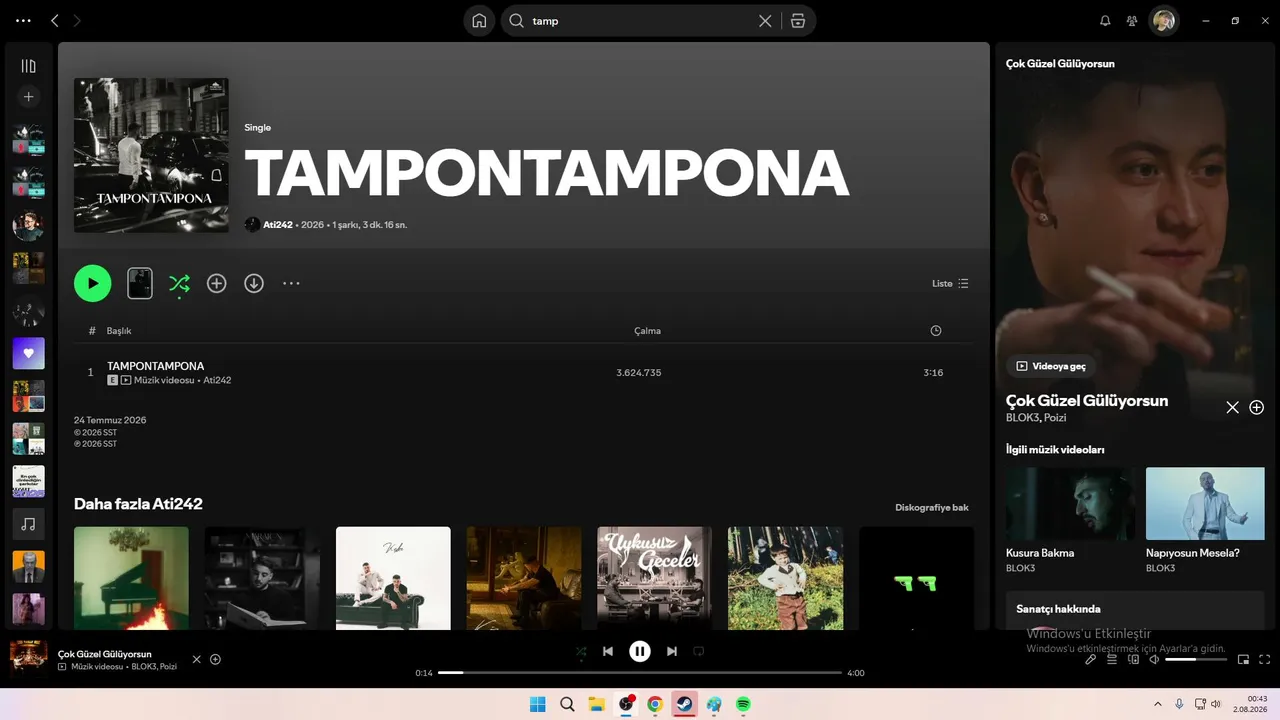
Task: Click the duration clock column header
Action: click(935, 331)
